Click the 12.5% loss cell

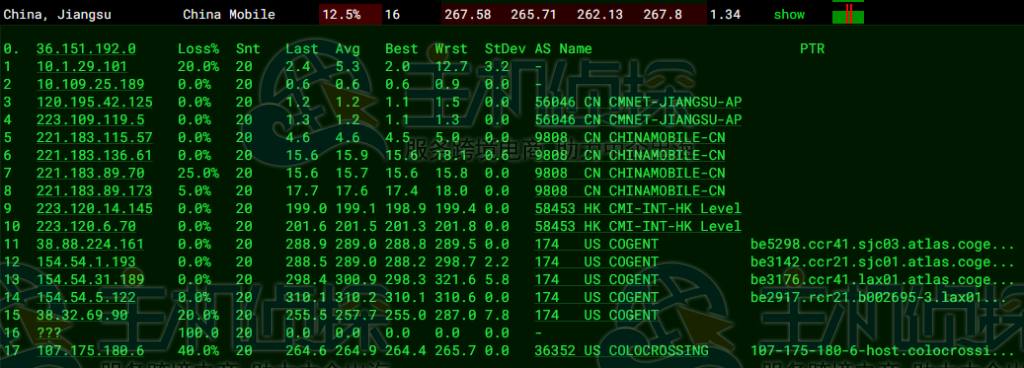pos(350,14)
